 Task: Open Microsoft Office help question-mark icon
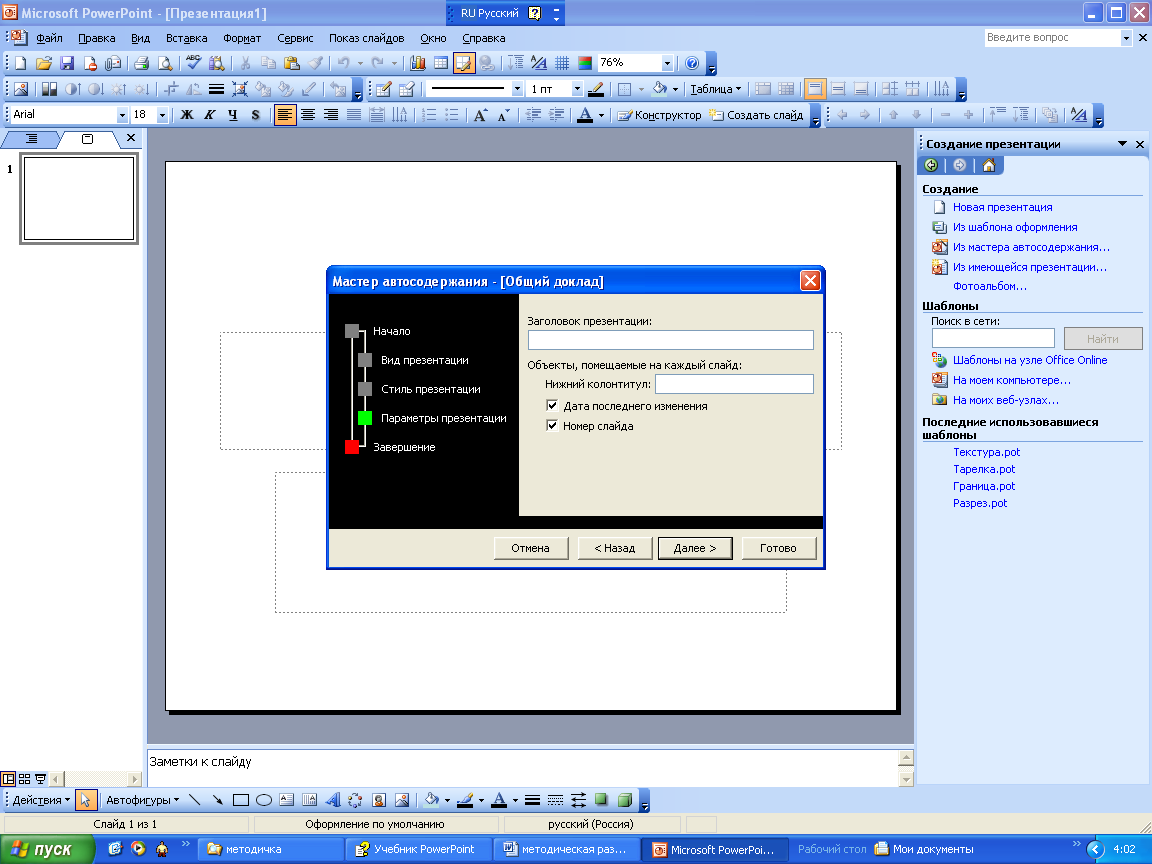click(692, 63)
